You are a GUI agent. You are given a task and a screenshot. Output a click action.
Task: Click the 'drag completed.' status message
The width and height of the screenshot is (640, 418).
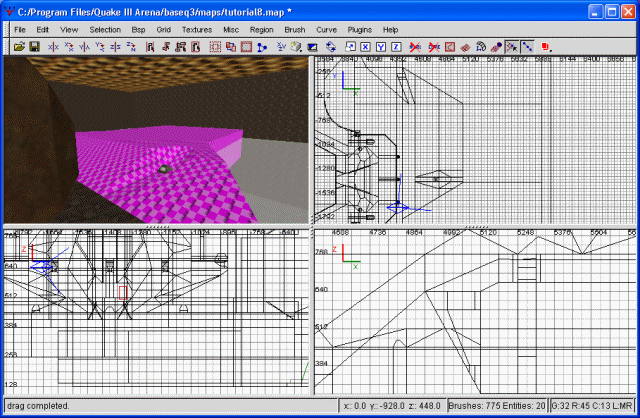pyautogui.click(x=38, y=406)
